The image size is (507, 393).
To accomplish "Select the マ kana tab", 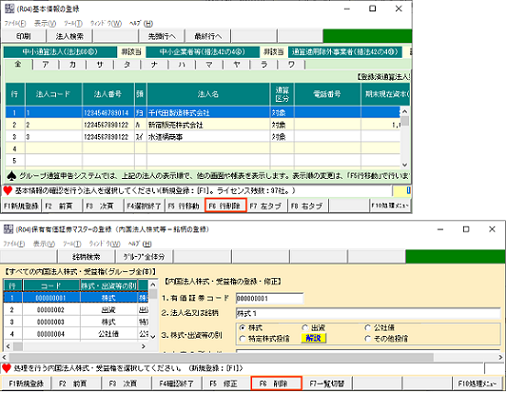I will [209, 65].
